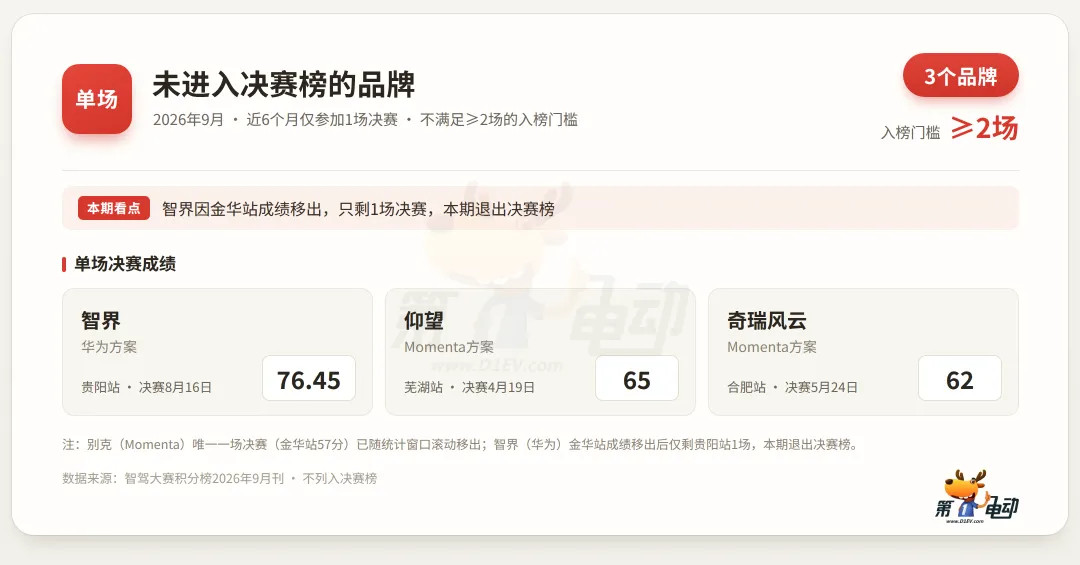Screen dimensions: 1080x565
Task: Click the Momenta方案 subtitle under 奇瑞风云
Action: coord(771,347)
